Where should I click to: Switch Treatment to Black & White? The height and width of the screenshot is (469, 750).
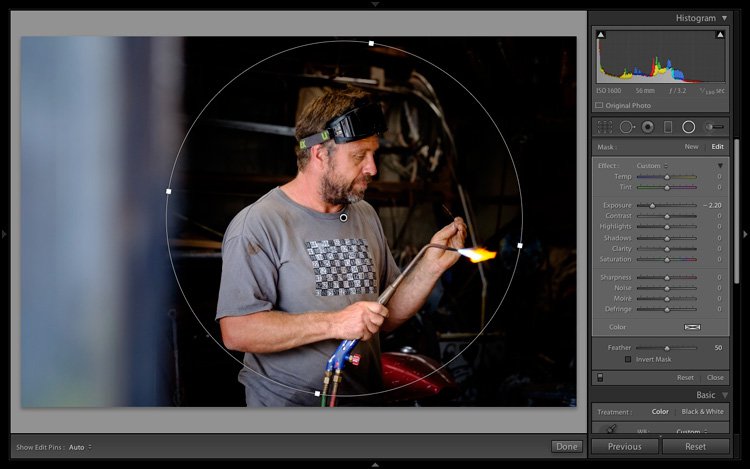[702, 412]
